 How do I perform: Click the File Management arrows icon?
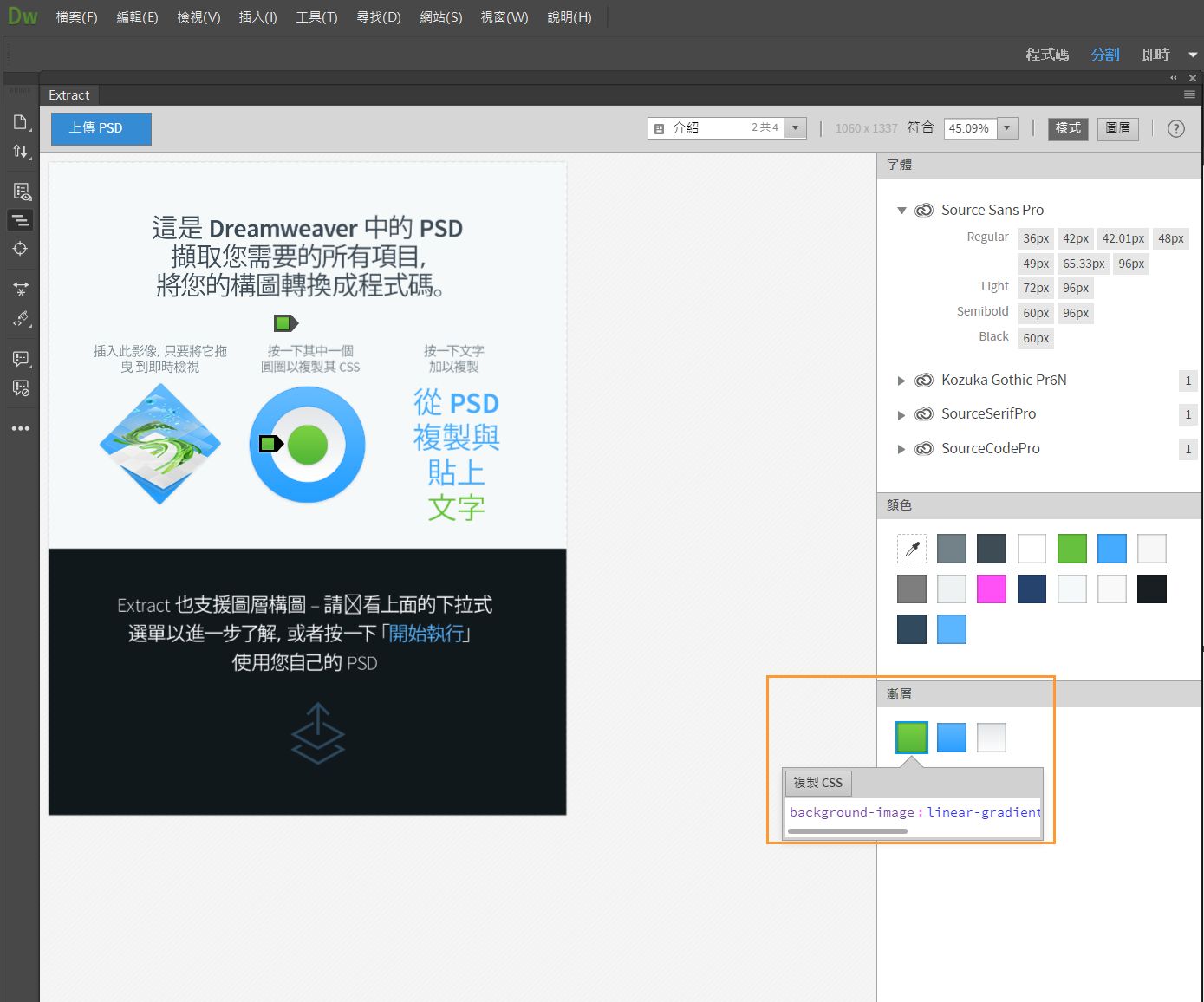21,152
